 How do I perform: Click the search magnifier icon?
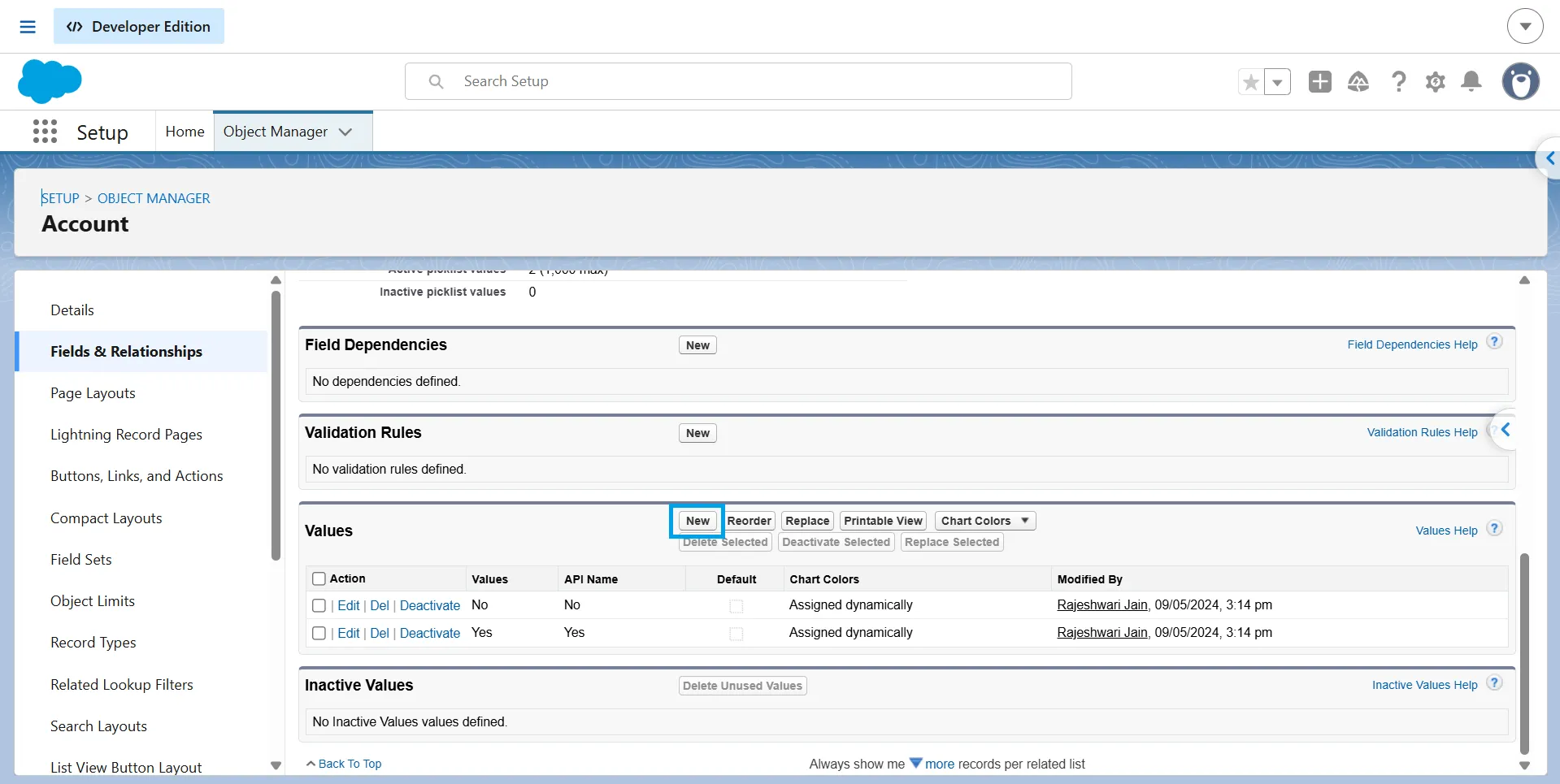437,81
